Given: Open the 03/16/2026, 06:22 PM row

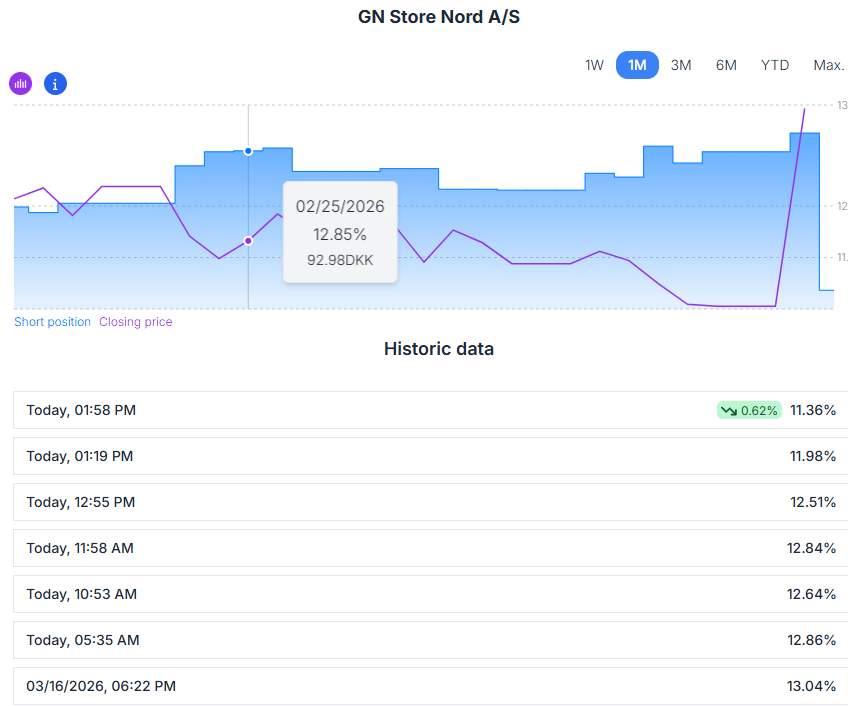Looking at the screenshot, I should [430, 686].
